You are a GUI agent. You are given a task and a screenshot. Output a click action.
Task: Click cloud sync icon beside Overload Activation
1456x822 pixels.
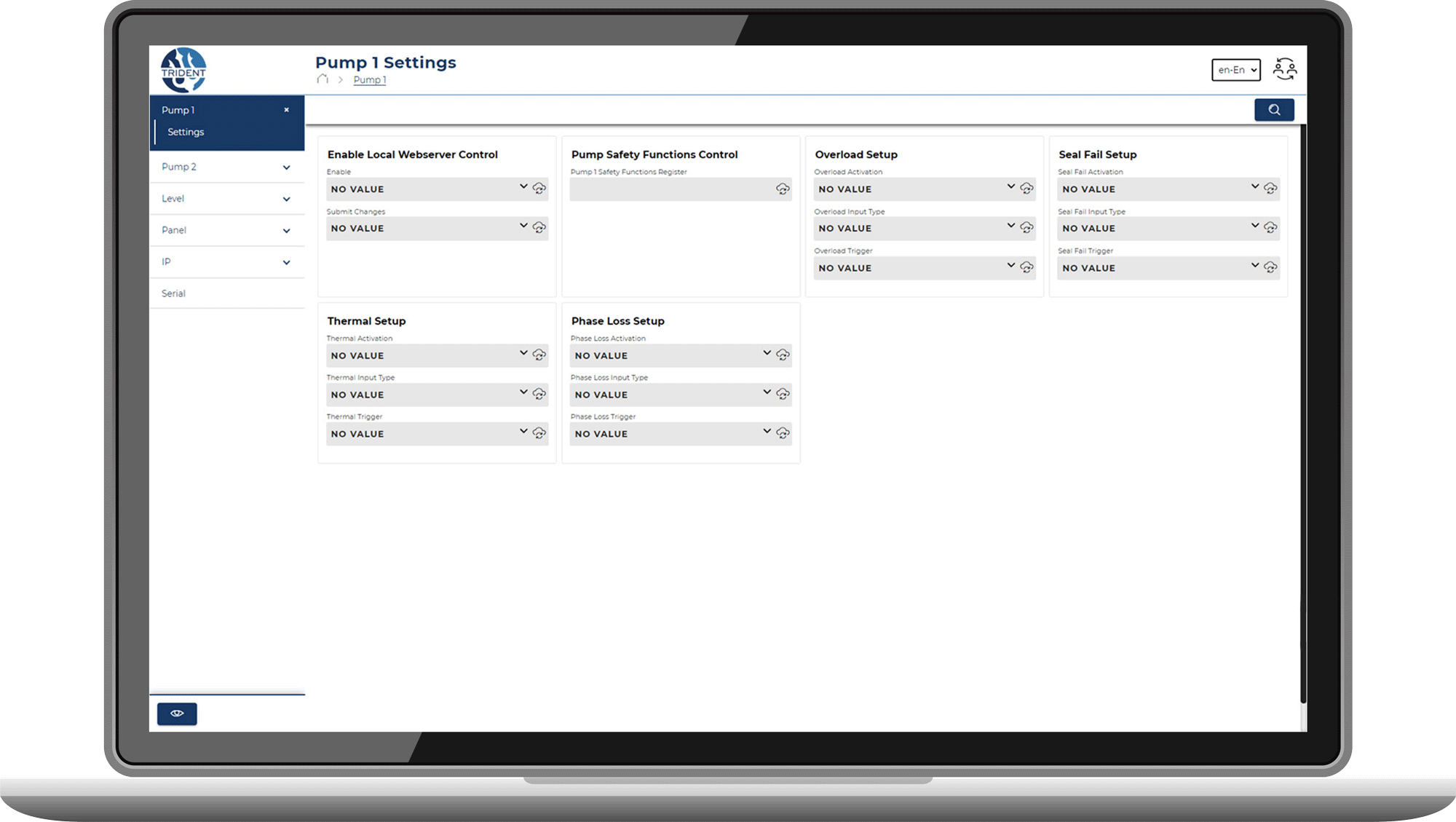1026,189
